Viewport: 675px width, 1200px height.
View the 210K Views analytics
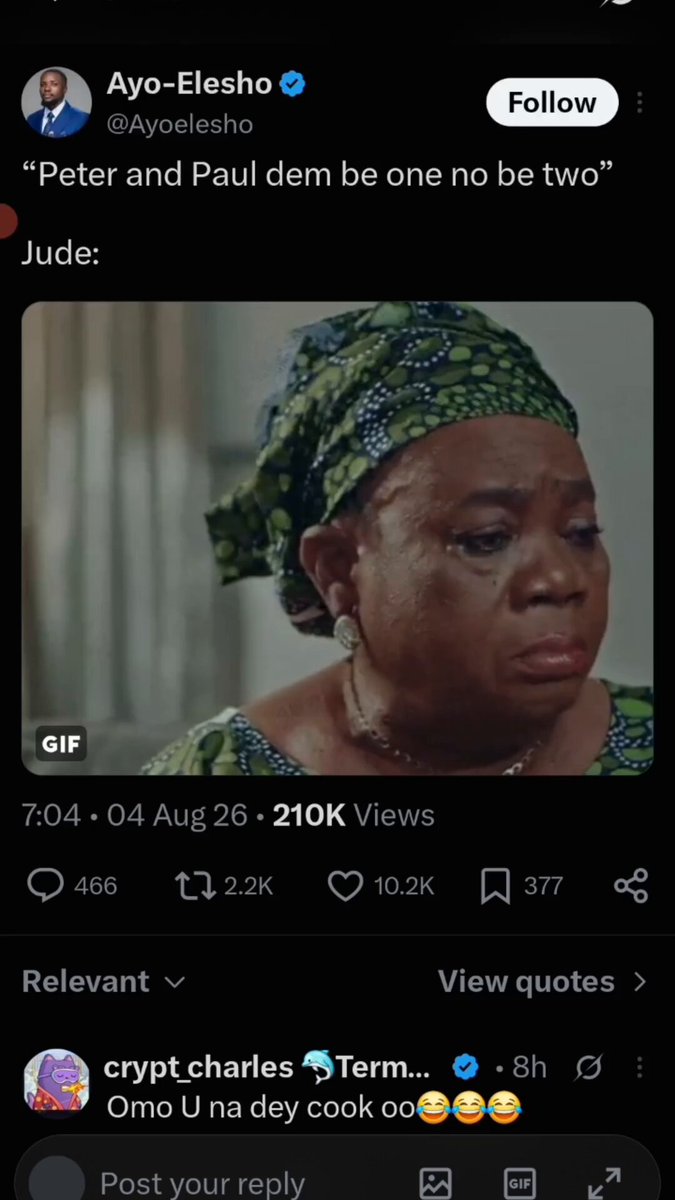[354, 815]
